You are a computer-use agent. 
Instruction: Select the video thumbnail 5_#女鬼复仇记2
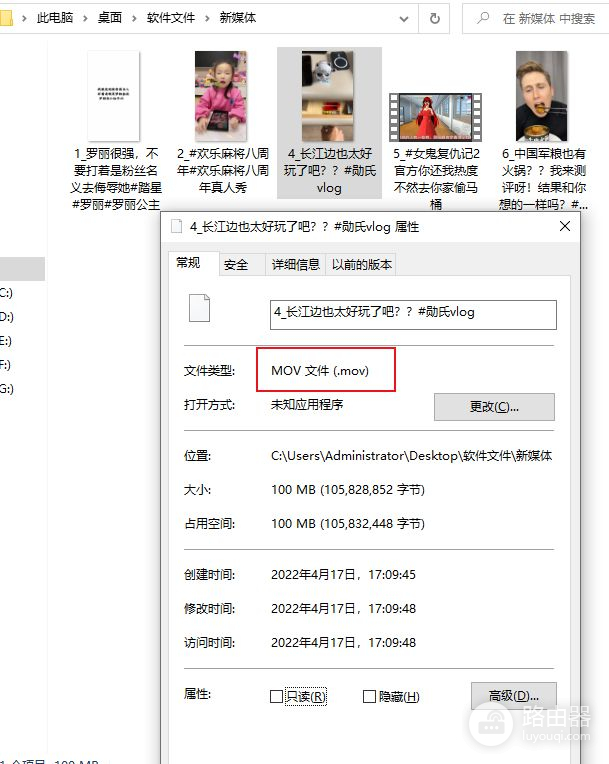[435, 117]
